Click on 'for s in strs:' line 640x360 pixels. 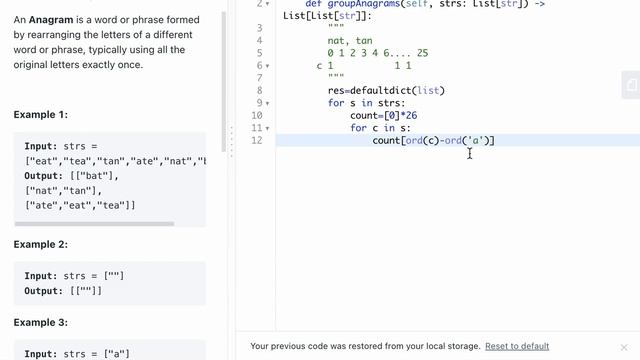366,103
